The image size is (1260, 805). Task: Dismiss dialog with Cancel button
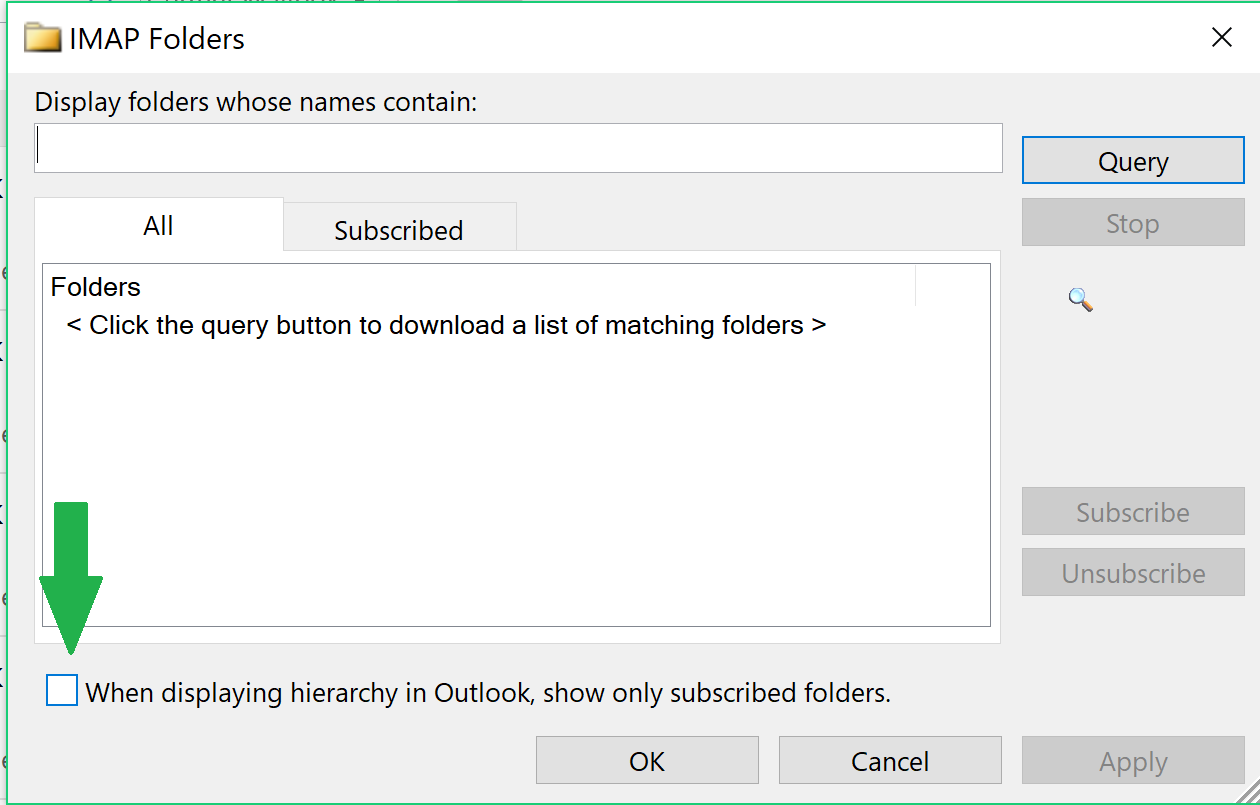(890, 761)
